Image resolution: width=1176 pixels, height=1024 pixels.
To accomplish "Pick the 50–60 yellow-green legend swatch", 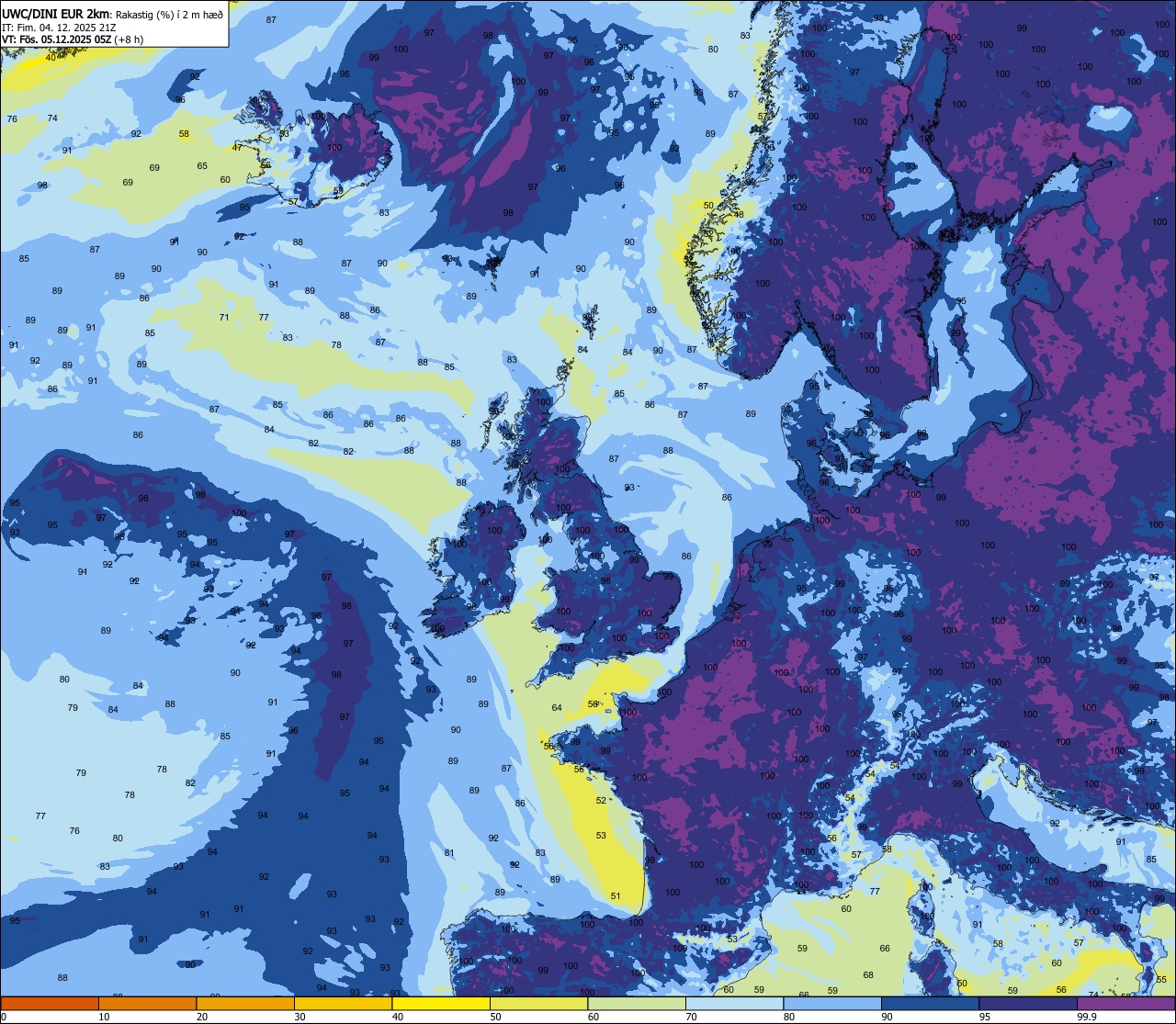I will tap(538, 1003).
